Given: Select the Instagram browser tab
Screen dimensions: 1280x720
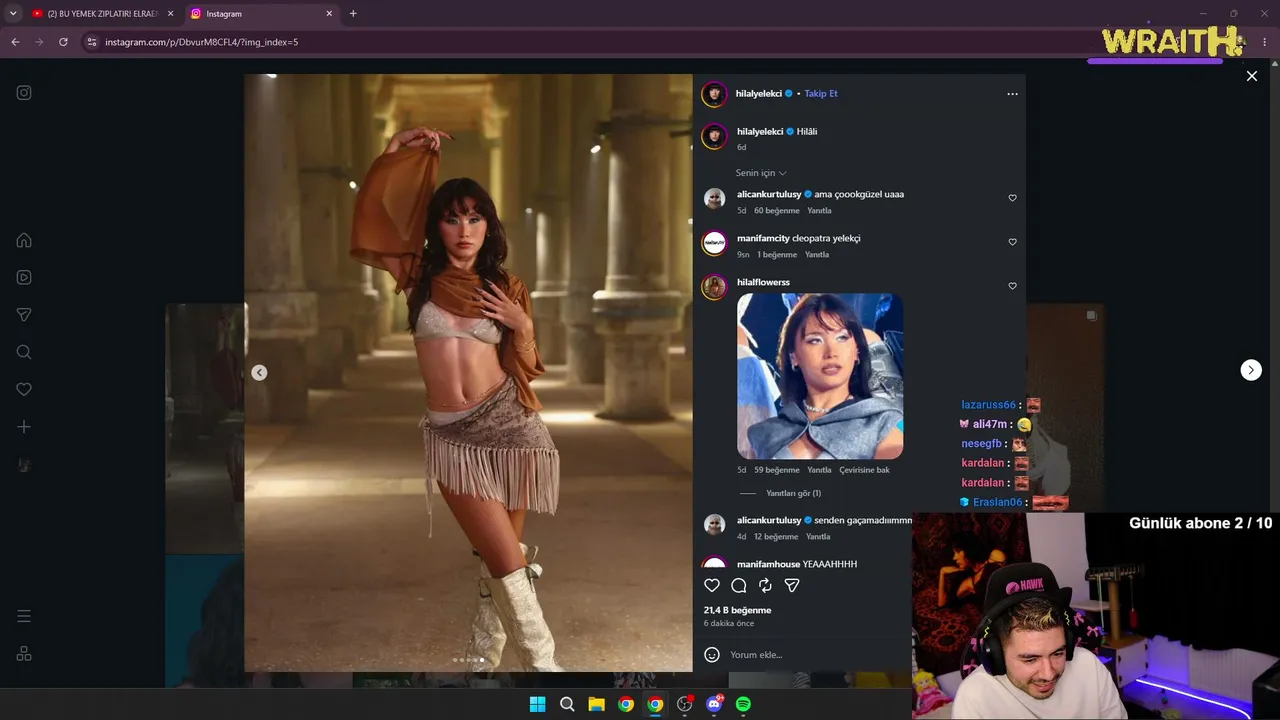Looking at the screenshot, I should click(x=262, y=14).
